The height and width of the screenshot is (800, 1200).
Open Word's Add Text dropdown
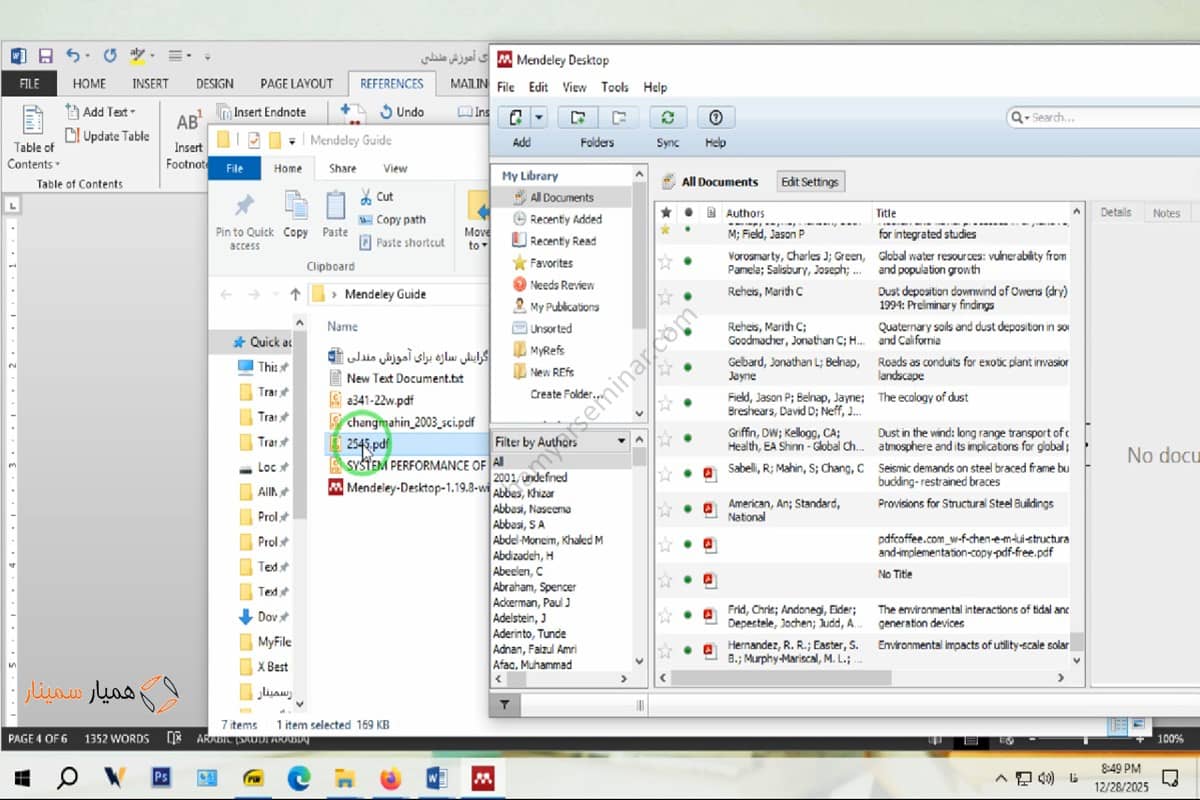101,112
